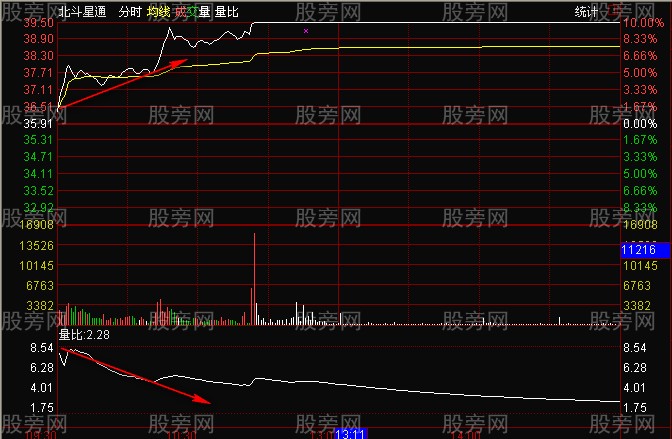Click the 39.50 limit-up price label

[39, 23]
